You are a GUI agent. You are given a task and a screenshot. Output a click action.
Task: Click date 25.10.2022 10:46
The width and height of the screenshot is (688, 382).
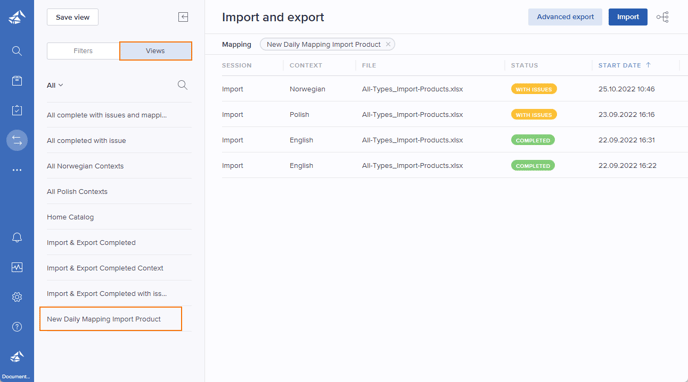[626, 89]
